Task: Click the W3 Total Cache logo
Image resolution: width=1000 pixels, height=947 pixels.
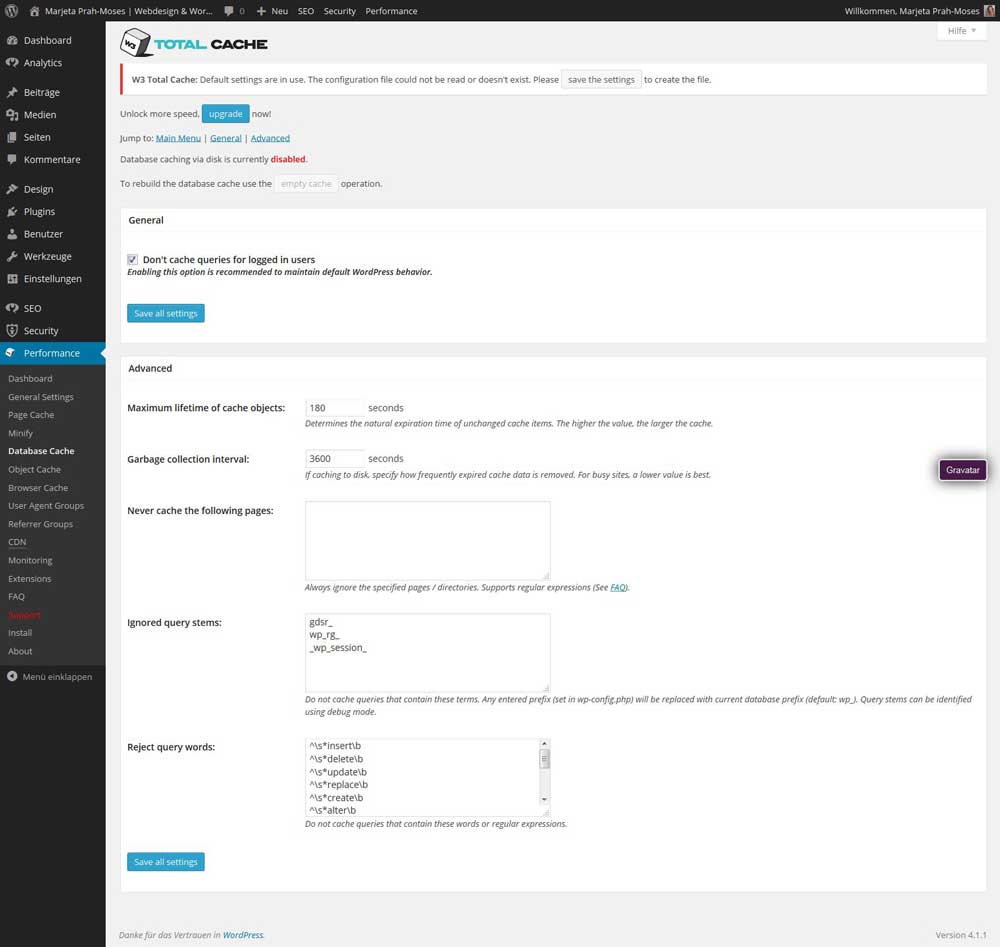Action: (194, 43)
